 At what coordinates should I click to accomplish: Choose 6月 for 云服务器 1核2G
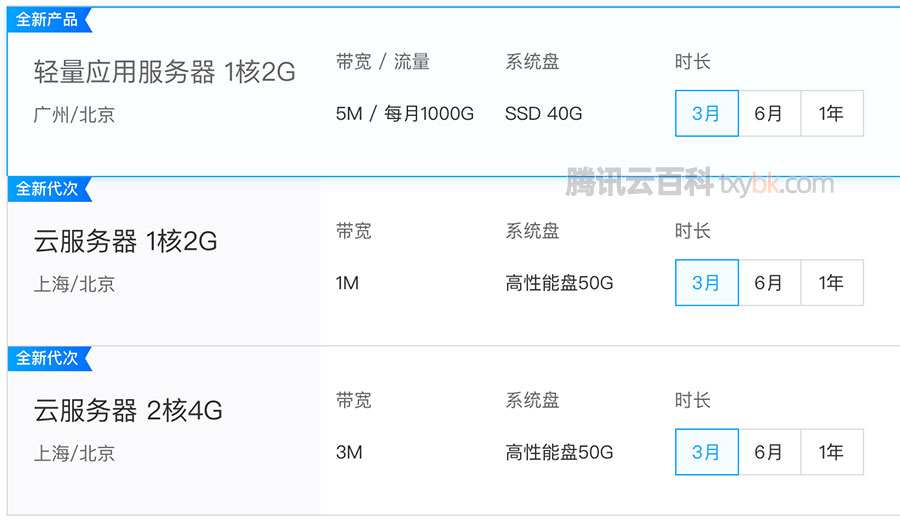(769, 282)
